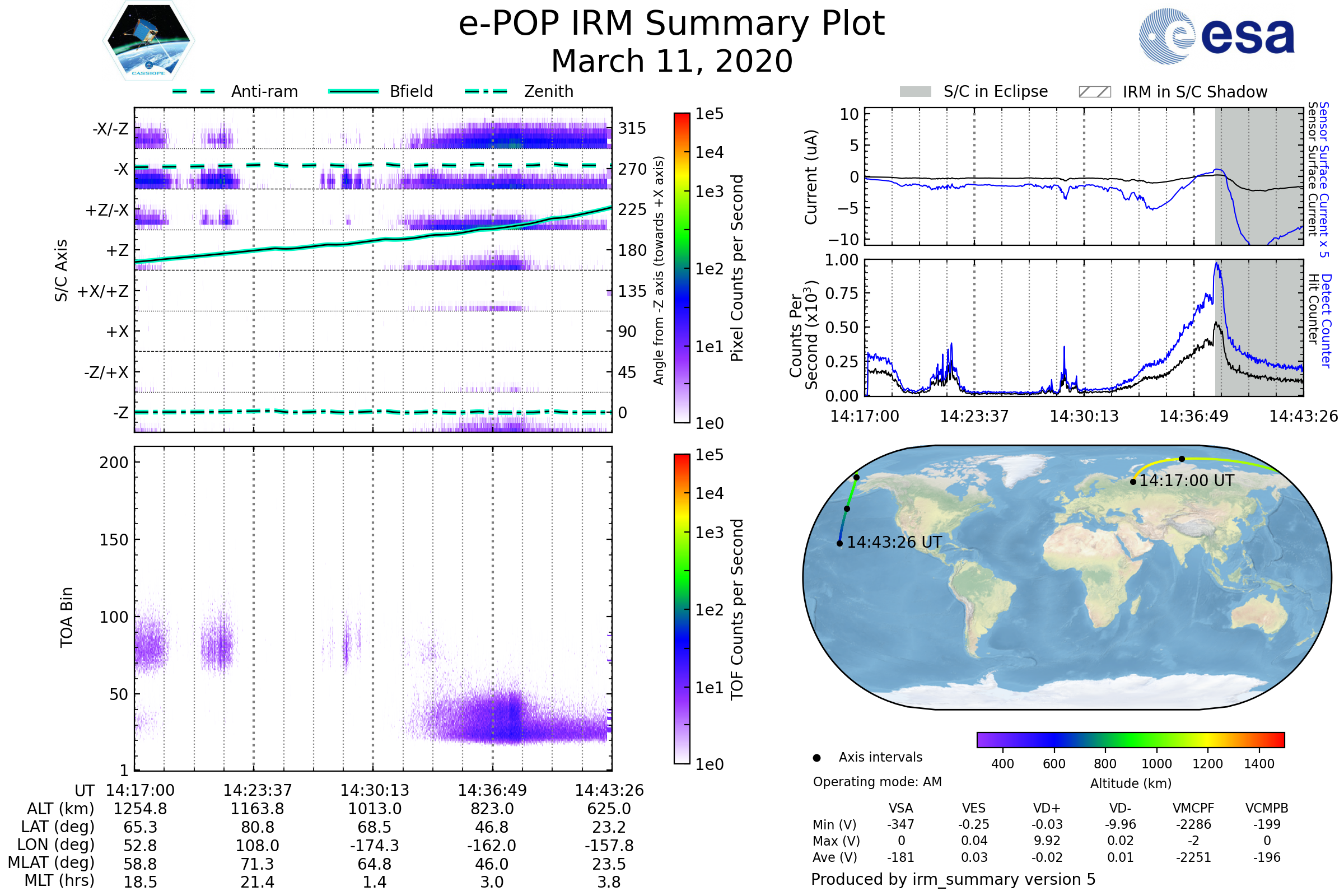The height and width of the screenshot is (896, 1344).
Task: Click the Anti-ram dashed legend line
Action: coord(194,91)
